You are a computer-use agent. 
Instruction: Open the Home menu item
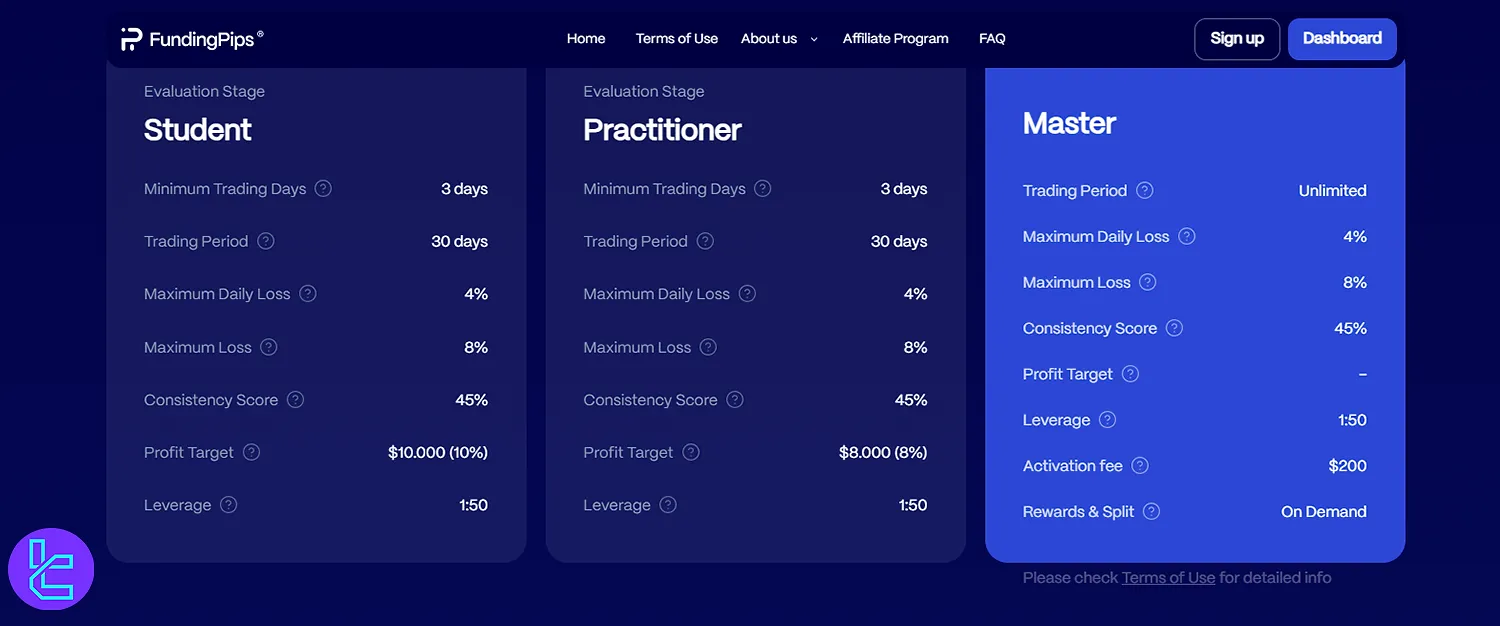coord(586,39)
